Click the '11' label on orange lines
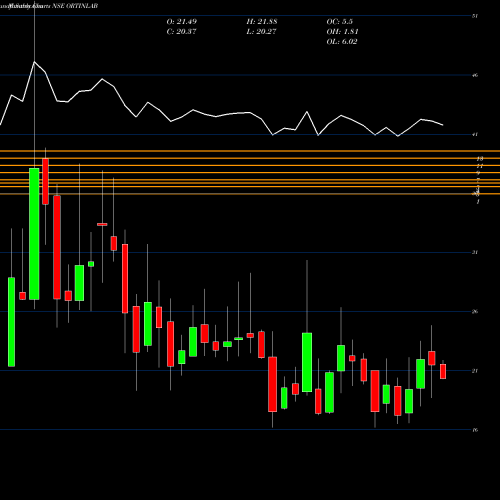Screen dimensions: 500x500 point(480,166)
